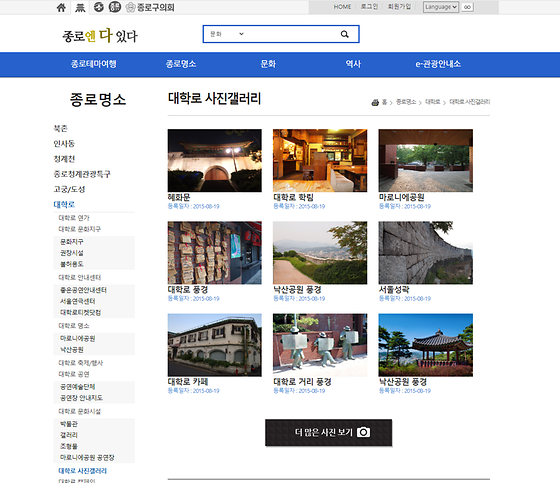Open 좋은공연안내센터 in the sidebar
Screen dimensions: 560x483
tap(84, 290)
